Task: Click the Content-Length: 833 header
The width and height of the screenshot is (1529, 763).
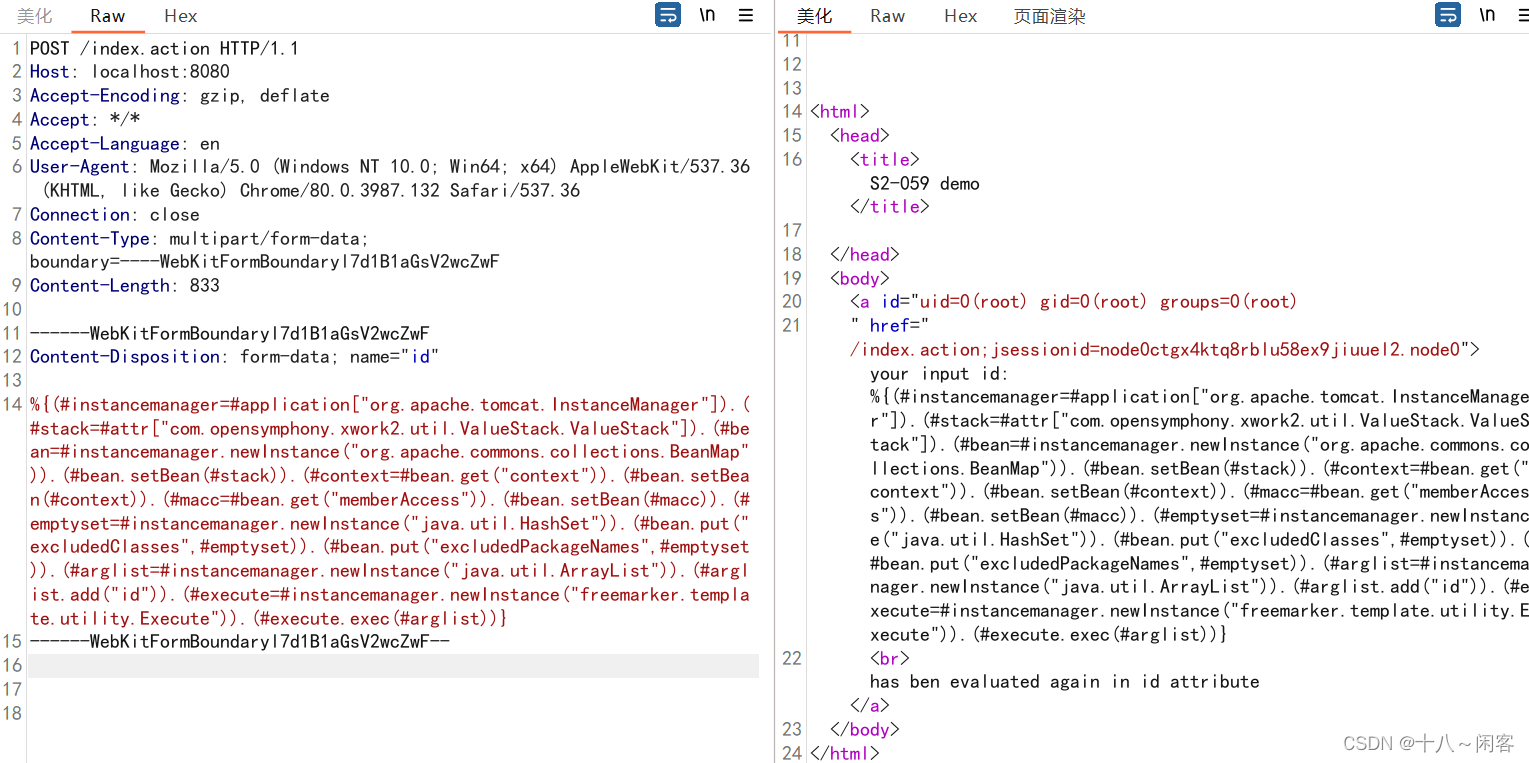Action: [x=125, y=286]
